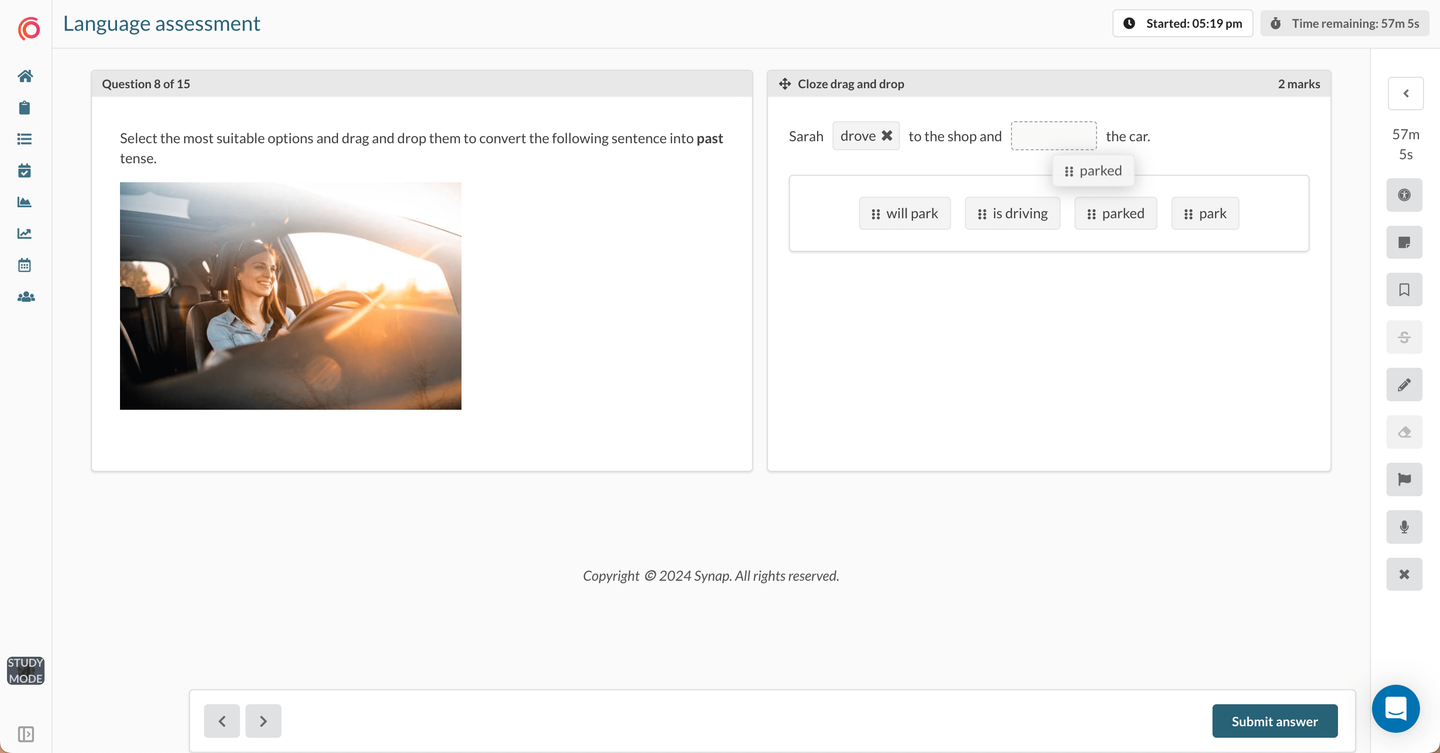Screen dimensions: 1440x753
Task: Select the 'will park' answer chip
Action: coord(904,213)
